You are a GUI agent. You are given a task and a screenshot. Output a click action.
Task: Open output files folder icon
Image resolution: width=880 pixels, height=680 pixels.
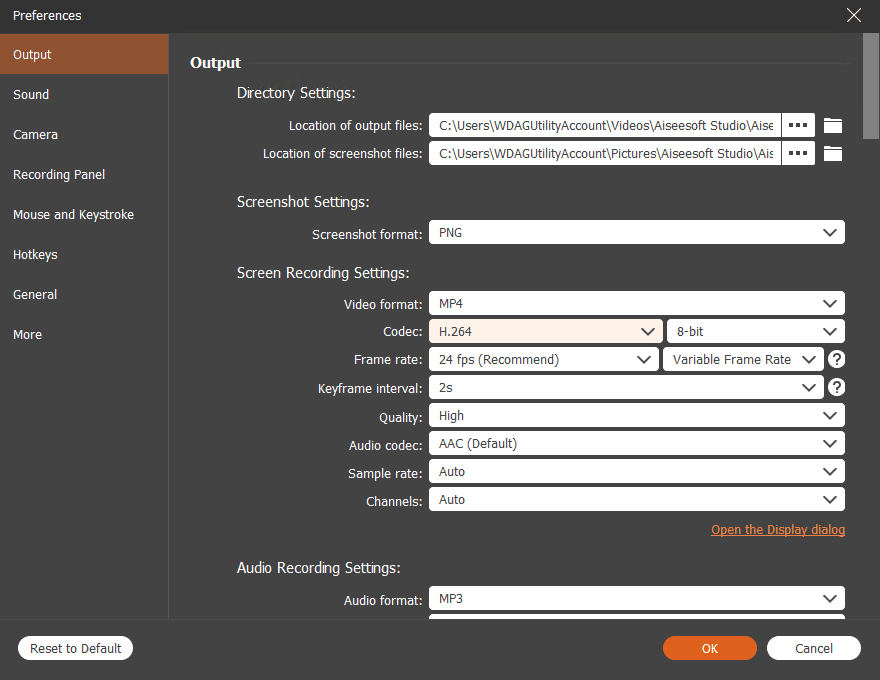[x=832, y=125]
